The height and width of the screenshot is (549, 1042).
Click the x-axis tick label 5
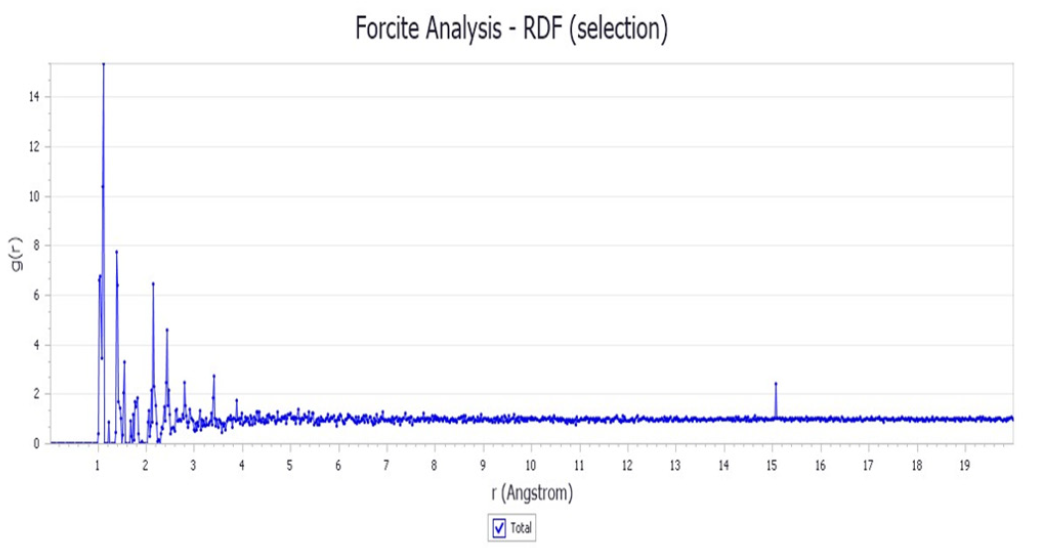290,465
